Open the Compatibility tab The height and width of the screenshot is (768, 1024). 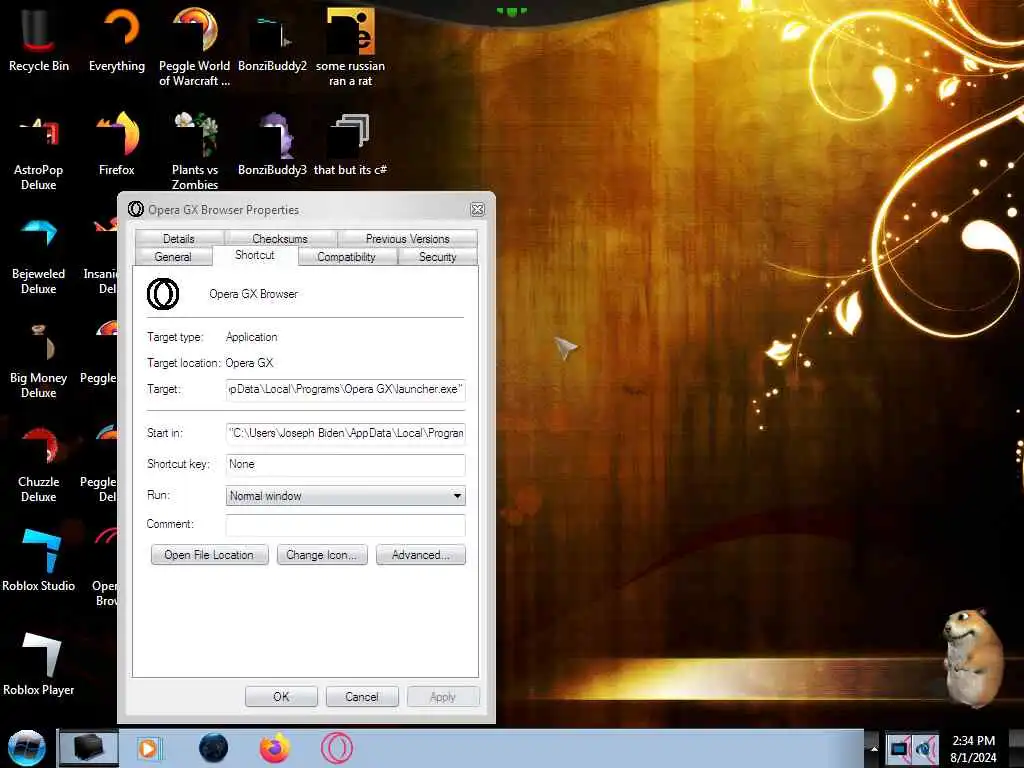pos(347,257)
